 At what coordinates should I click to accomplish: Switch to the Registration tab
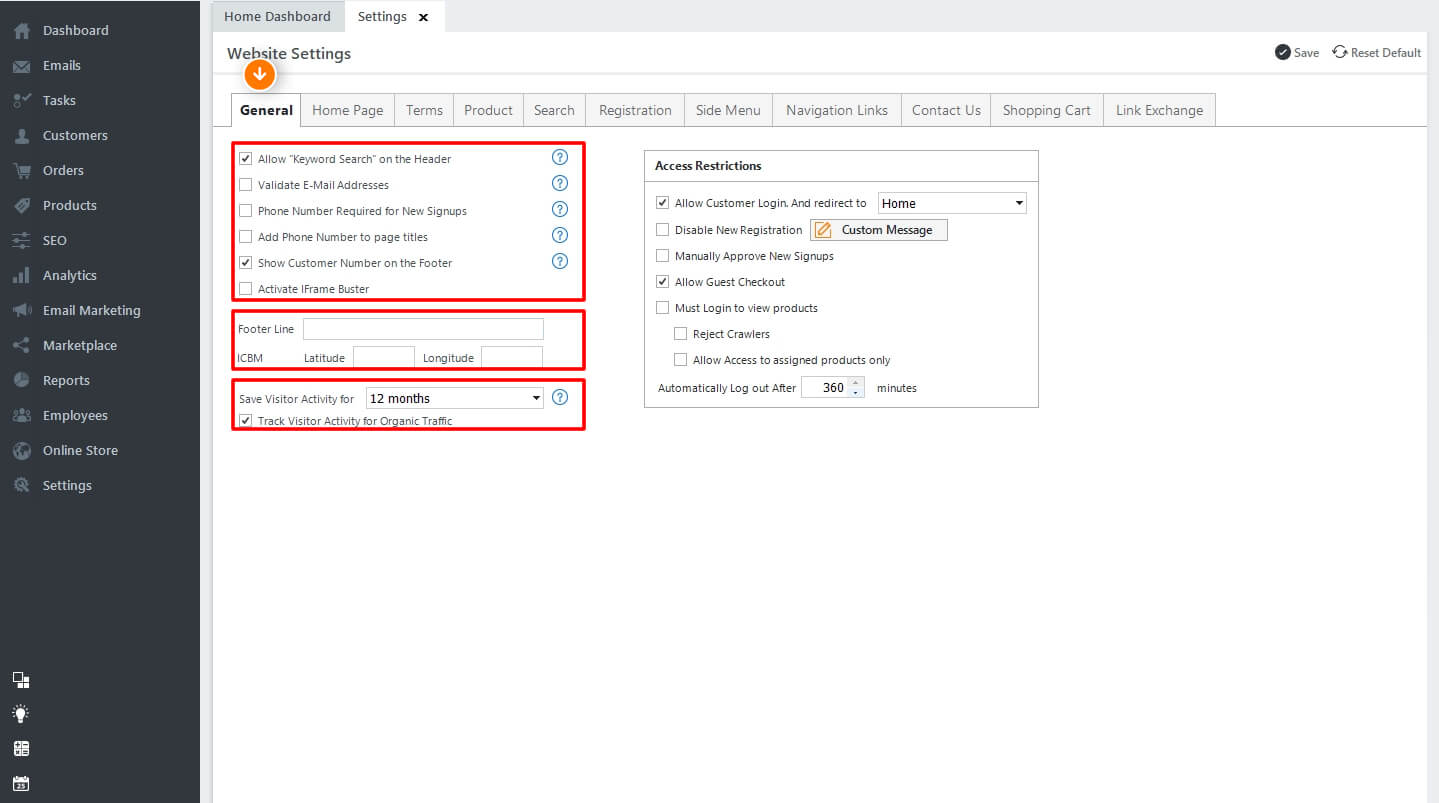635,110
